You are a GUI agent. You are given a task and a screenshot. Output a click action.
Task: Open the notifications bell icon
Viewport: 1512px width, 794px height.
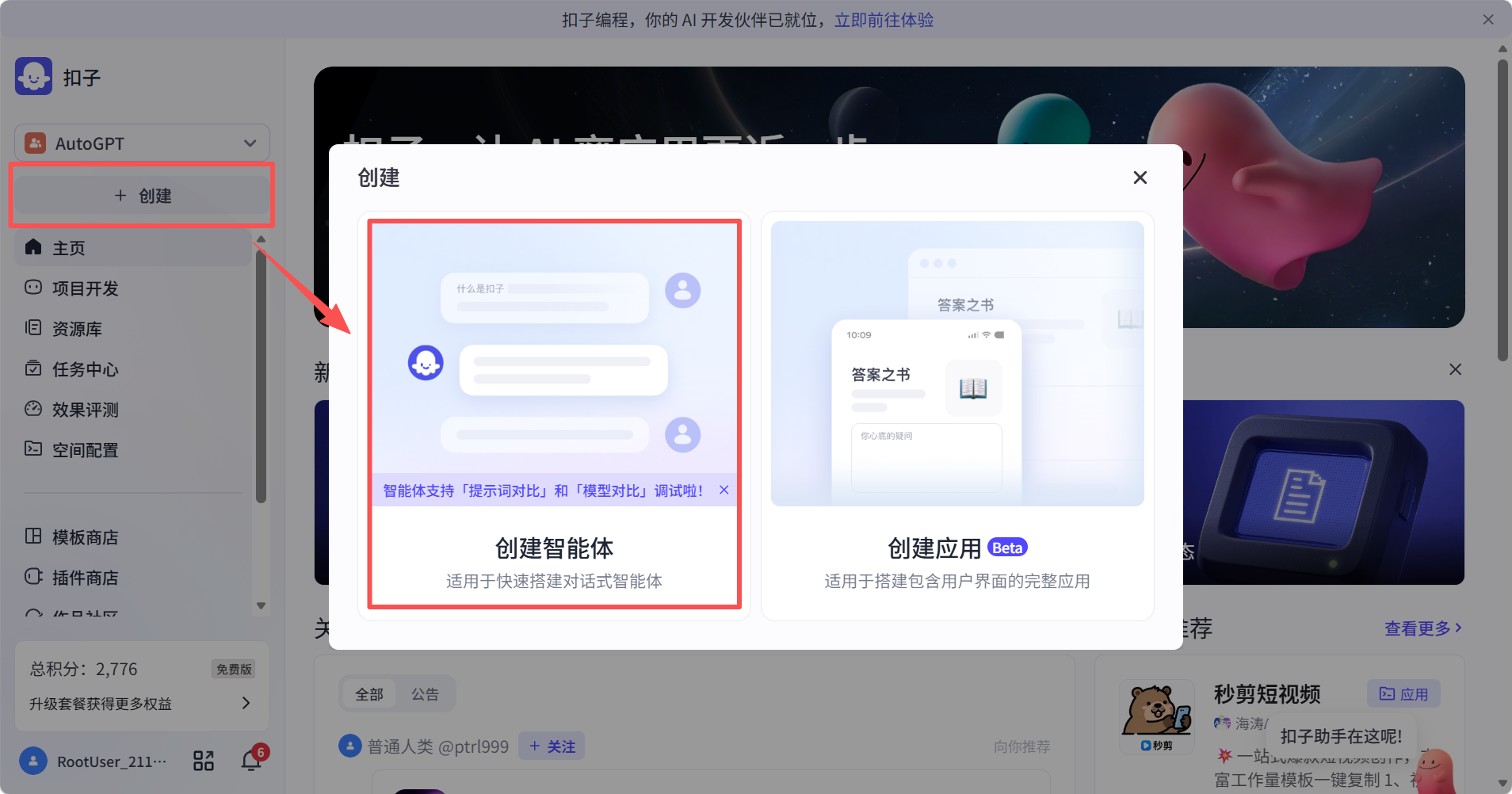pyautogui.click(x=251, y=762)
